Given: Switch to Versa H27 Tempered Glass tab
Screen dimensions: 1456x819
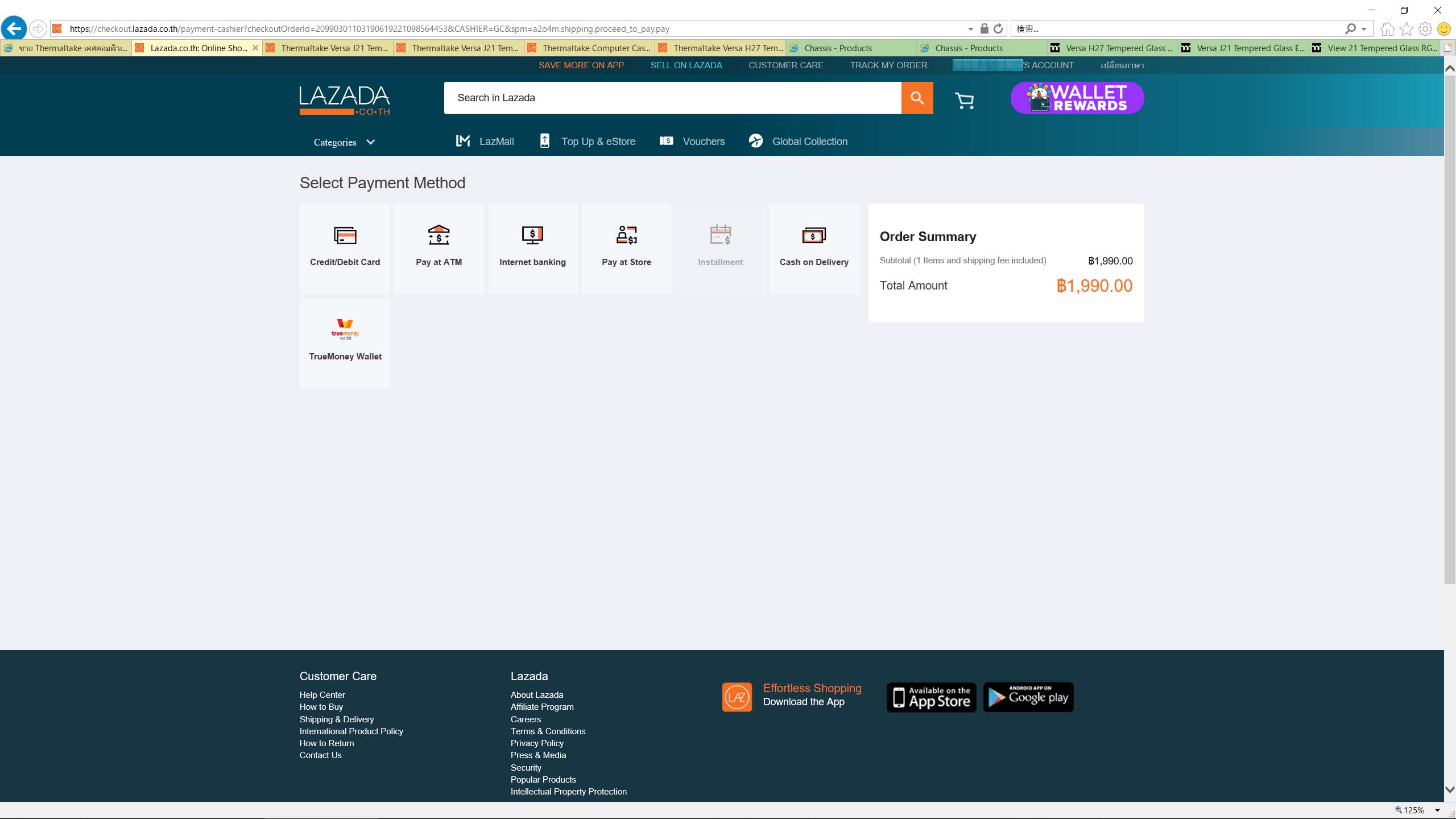Looking at the screenshot, I should (x=1112, y=48).
